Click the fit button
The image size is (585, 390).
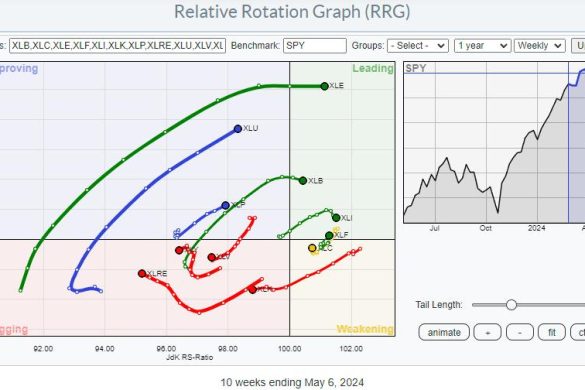552,332
